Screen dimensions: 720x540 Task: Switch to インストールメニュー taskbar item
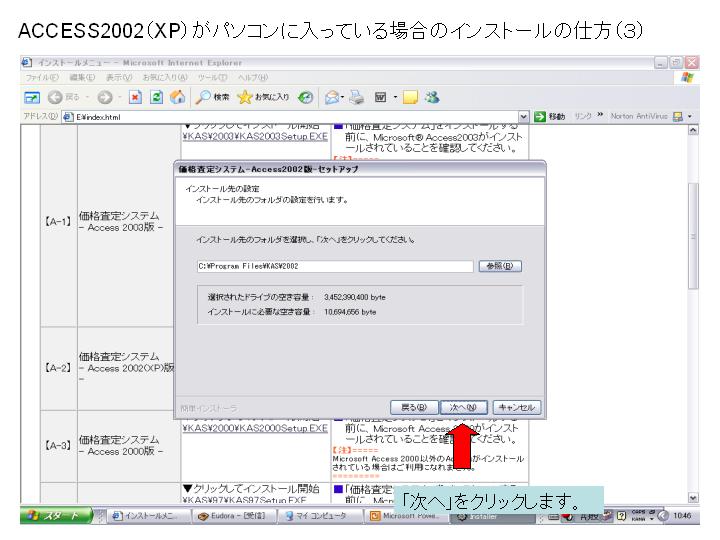coord(150,516)
